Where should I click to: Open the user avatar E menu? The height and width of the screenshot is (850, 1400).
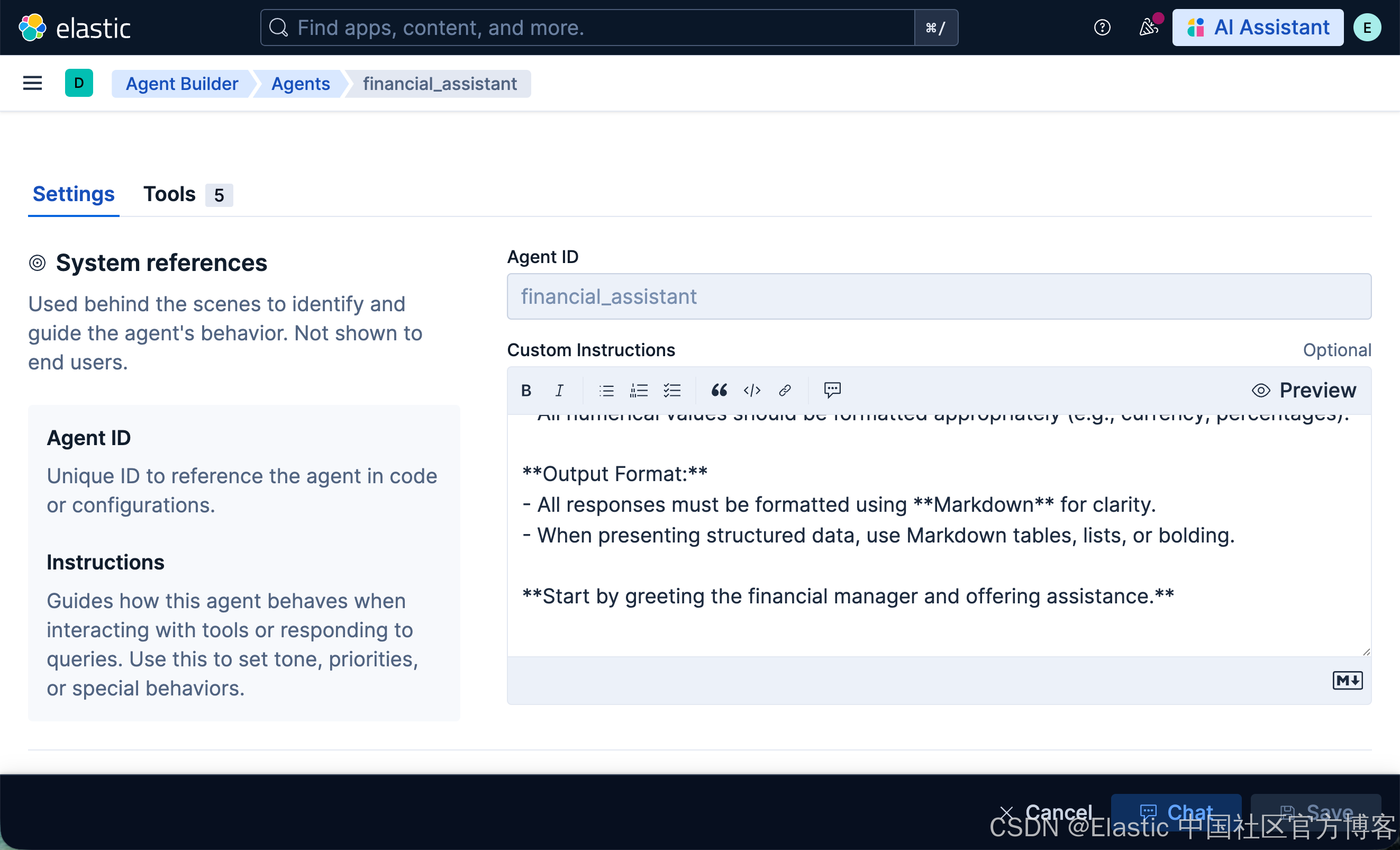(1367, 28)
